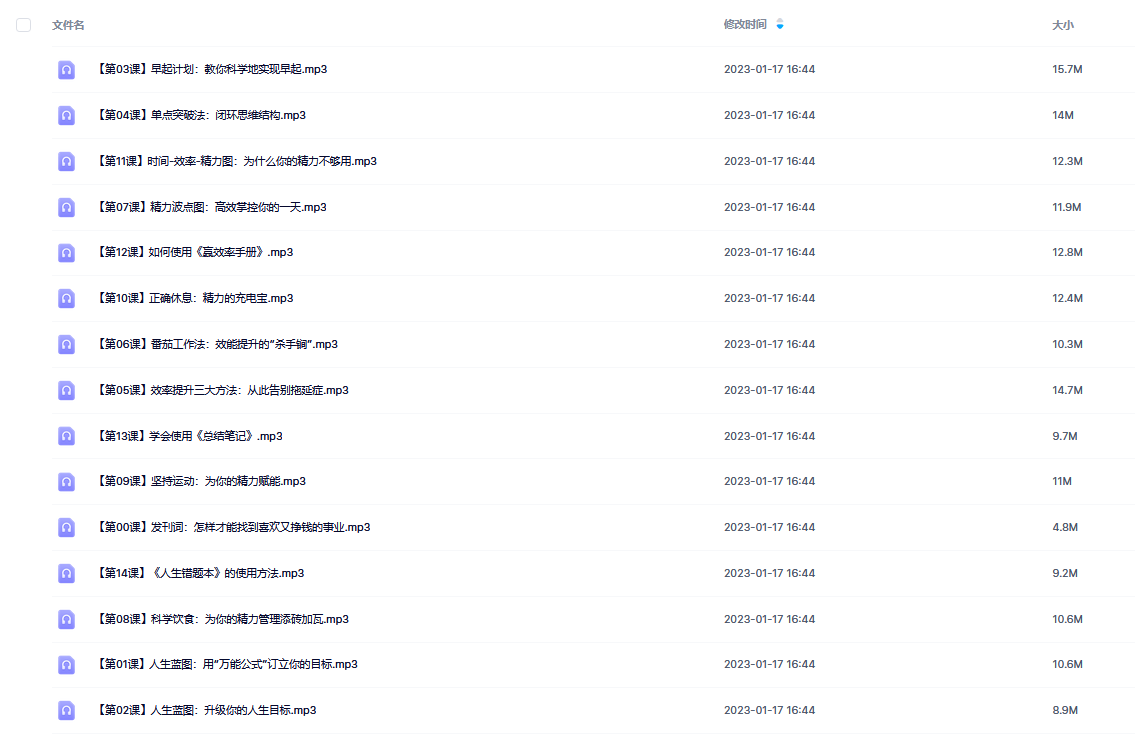The image size is (1135, 748).
Task: Sort by 文件名 column header
Action: (x=68, y=25)
